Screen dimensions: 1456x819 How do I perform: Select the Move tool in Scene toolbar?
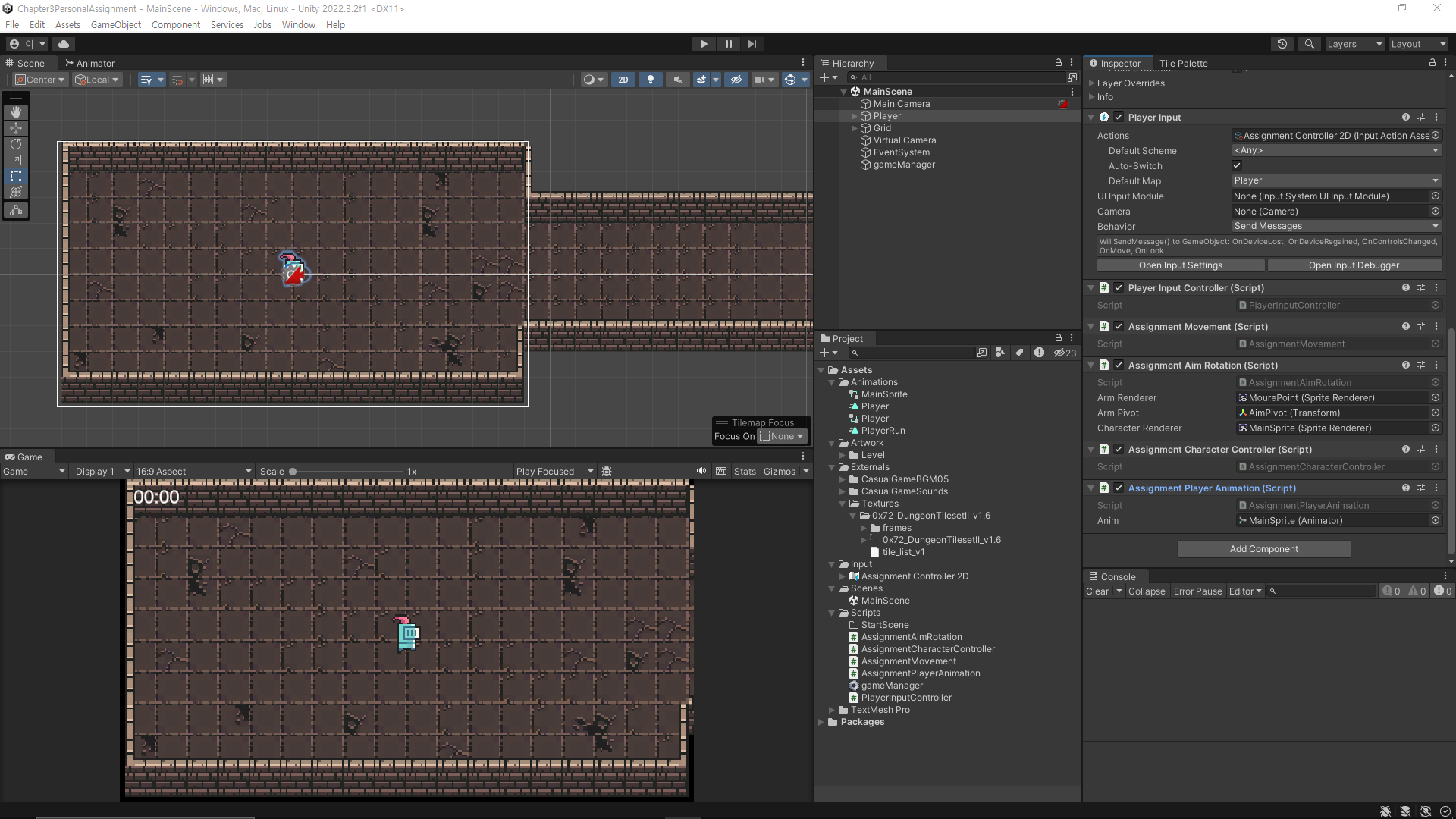[15, 128]
